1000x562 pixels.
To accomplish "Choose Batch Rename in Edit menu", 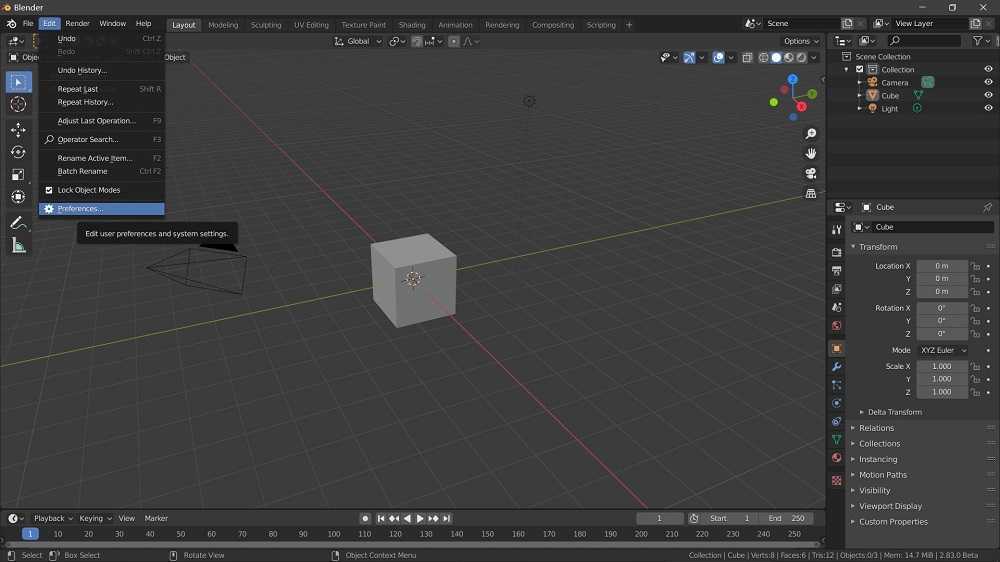I will 101,172.
